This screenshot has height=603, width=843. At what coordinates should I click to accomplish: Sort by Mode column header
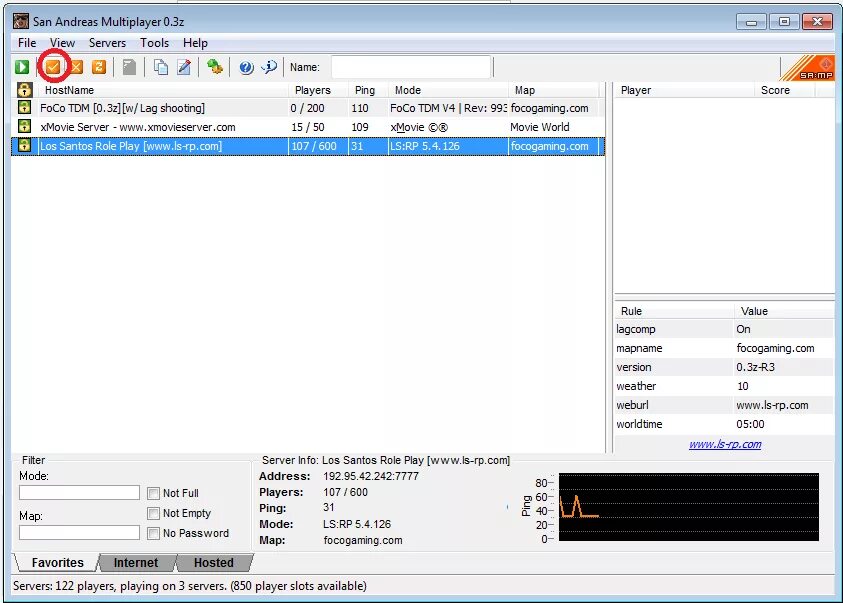448,90
